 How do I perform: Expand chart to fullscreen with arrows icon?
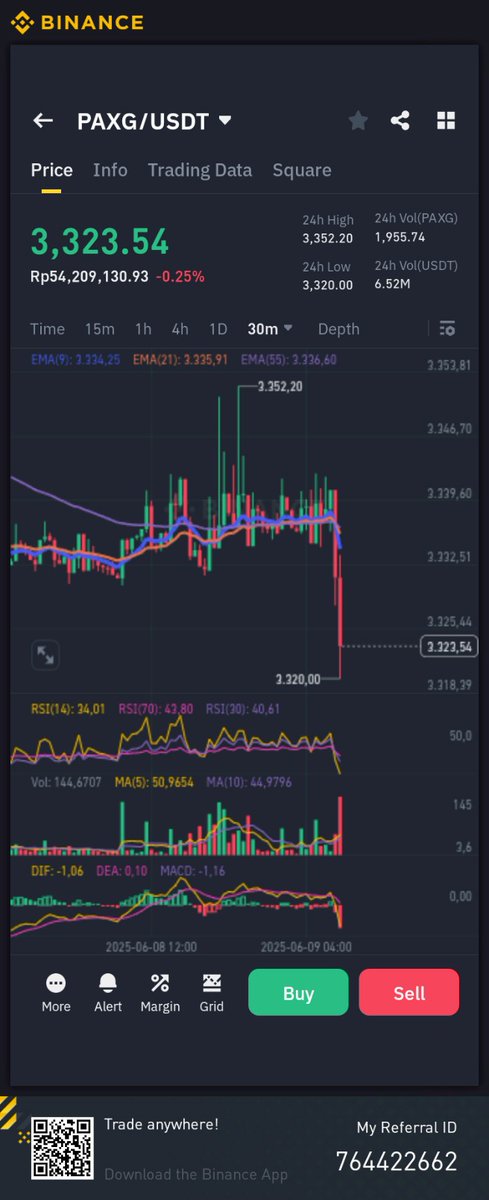tap(46, 655)
